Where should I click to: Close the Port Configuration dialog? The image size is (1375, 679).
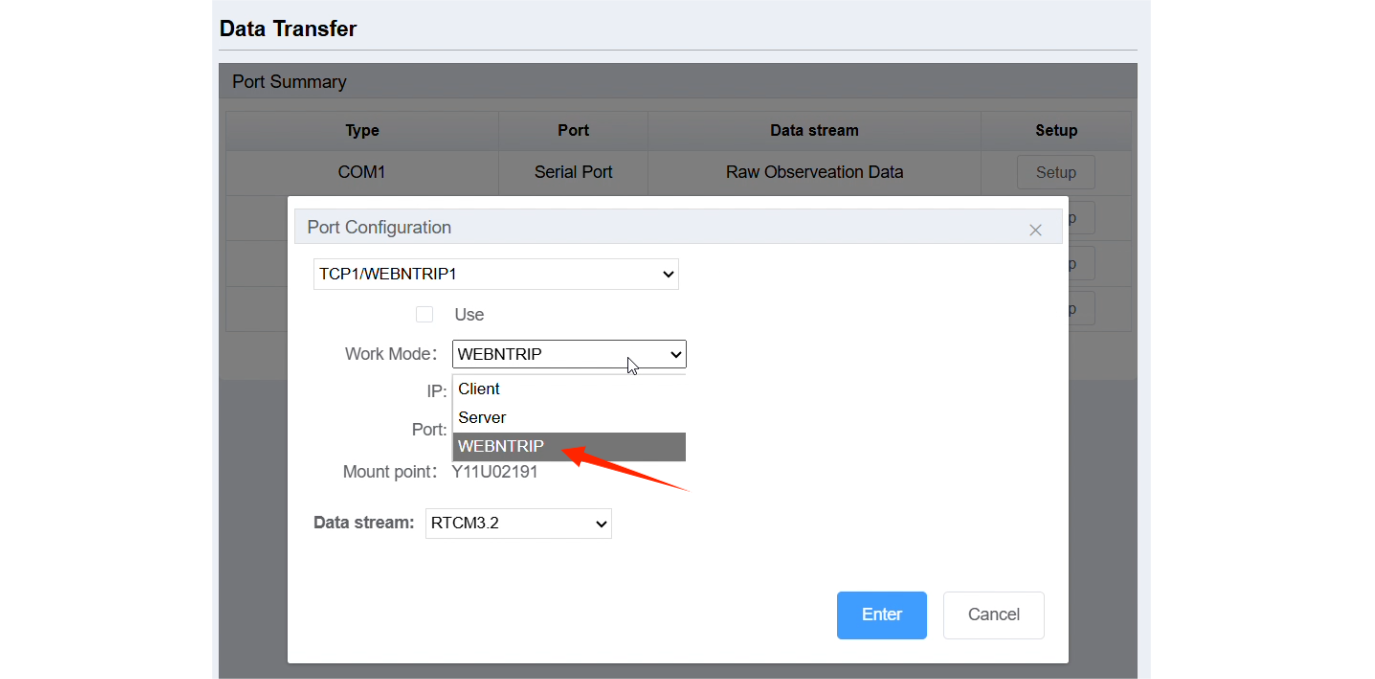pos(1035,230)
